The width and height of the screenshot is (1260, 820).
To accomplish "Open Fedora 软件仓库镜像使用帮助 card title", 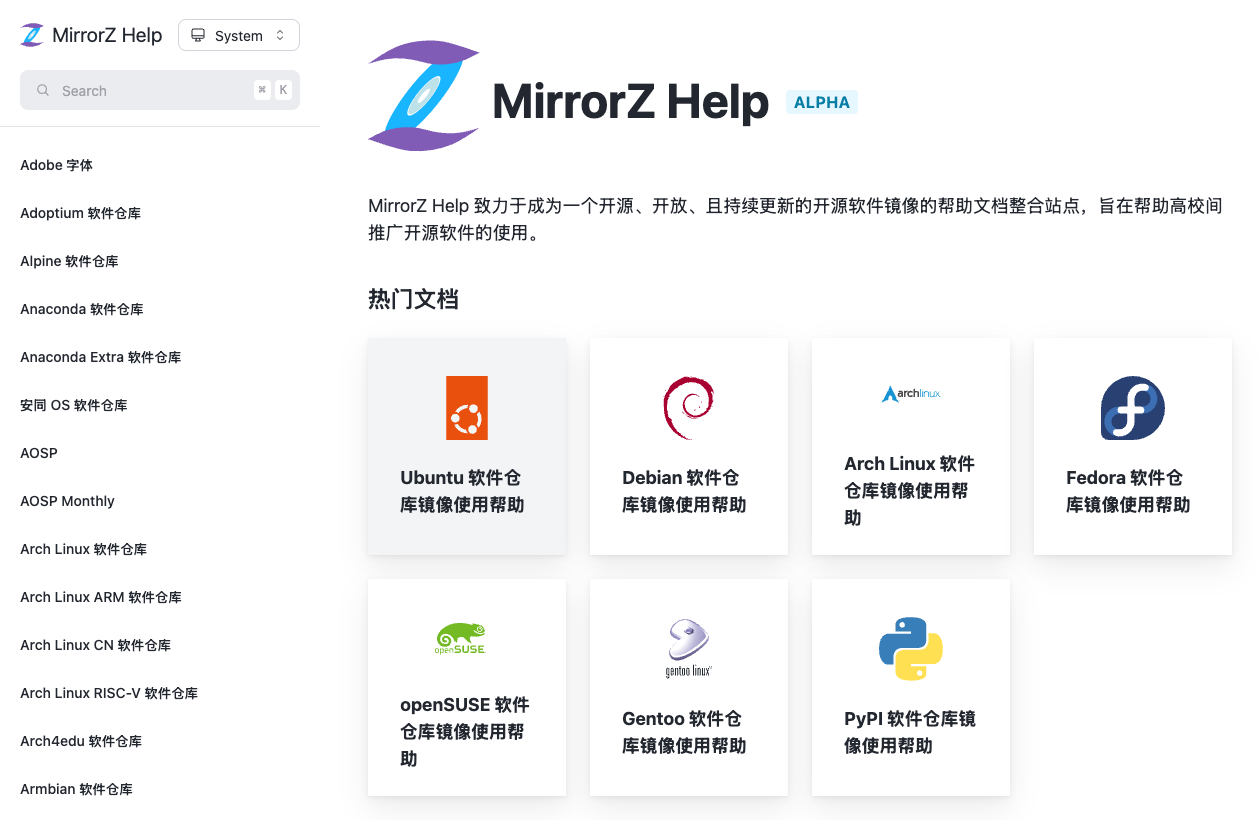I will [x=1128, y=491].
